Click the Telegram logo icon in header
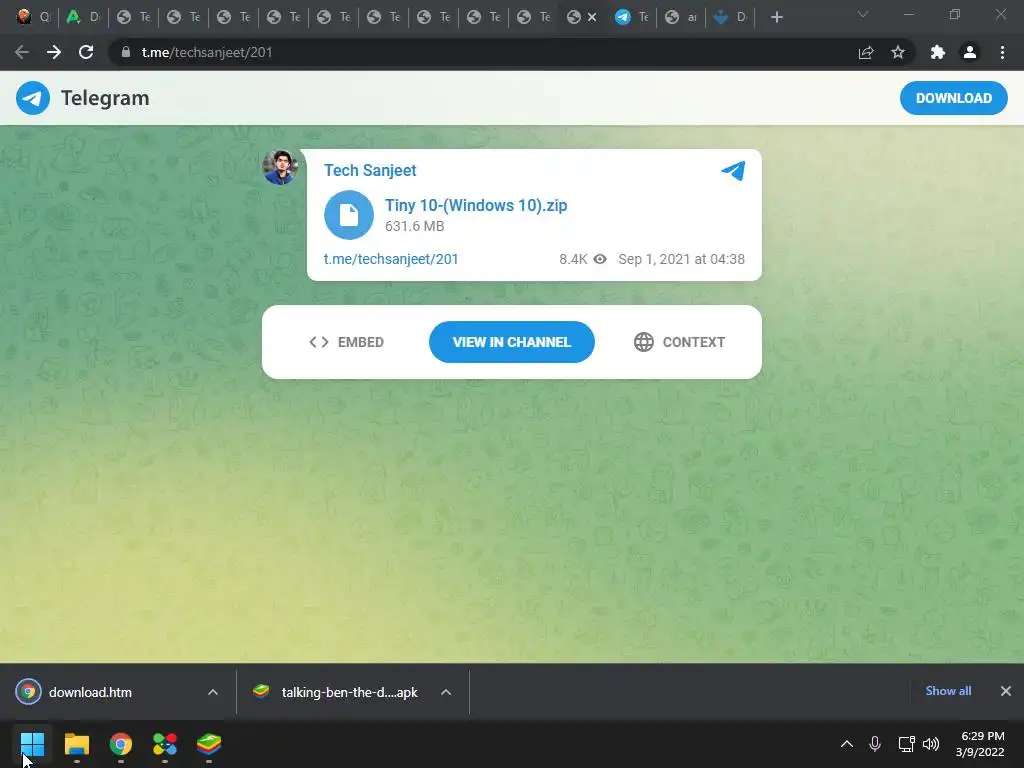 (33, 98)
